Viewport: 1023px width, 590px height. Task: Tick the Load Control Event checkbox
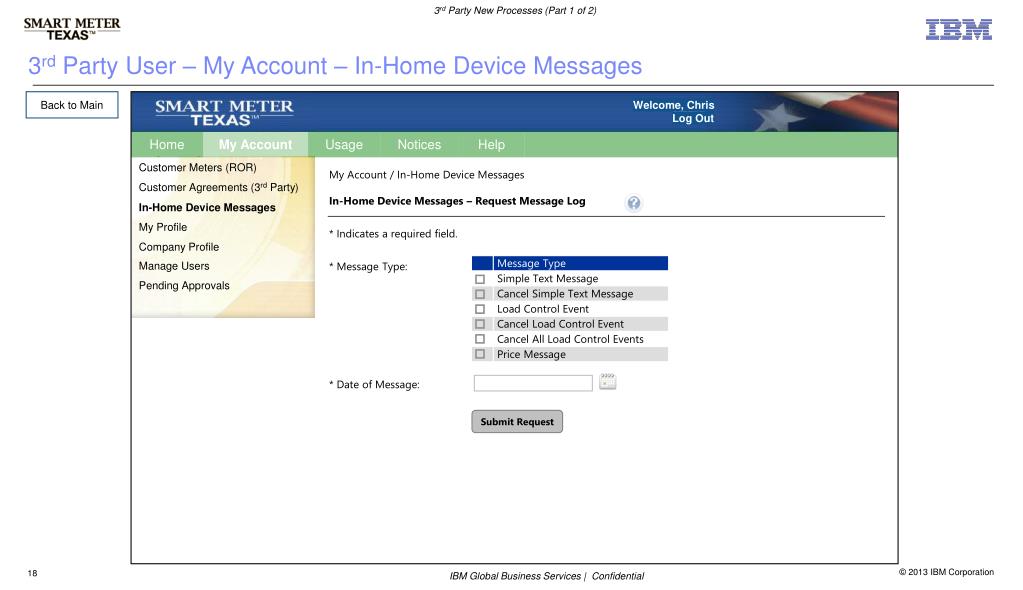[480, 309]
